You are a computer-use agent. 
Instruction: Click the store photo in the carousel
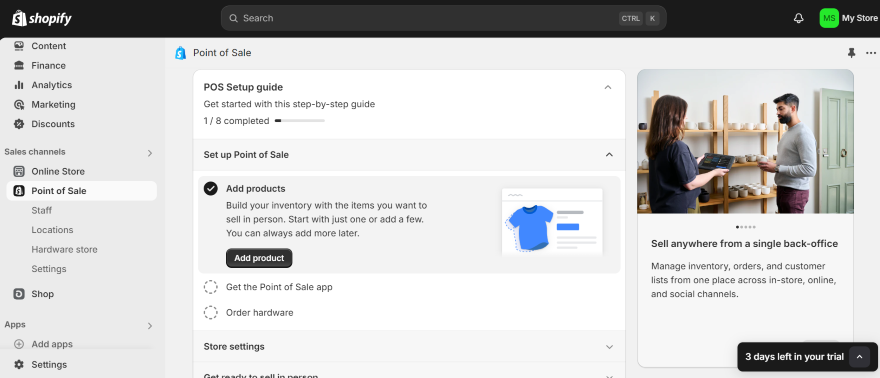745,141
